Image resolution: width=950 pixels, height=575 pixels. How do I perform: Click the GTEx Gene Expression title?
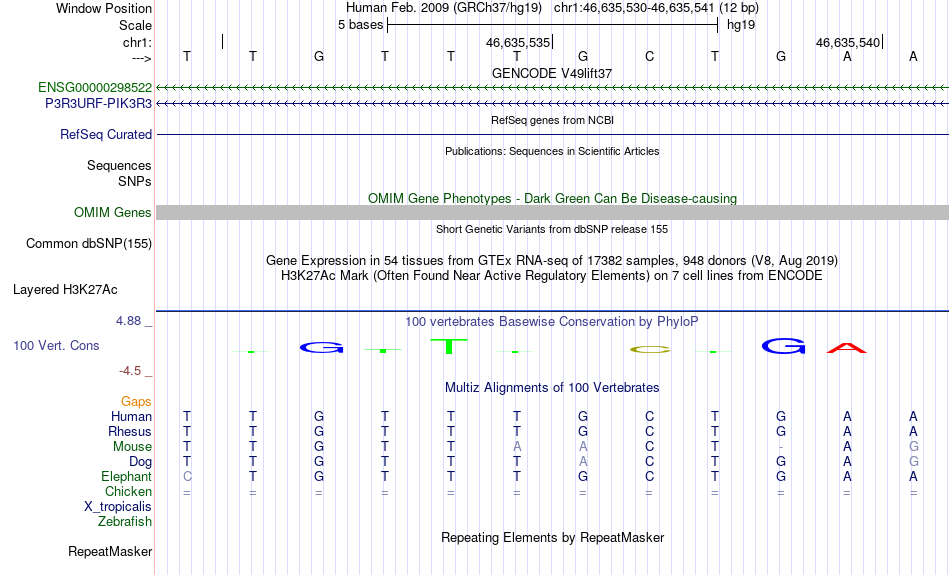pos(552,261)
